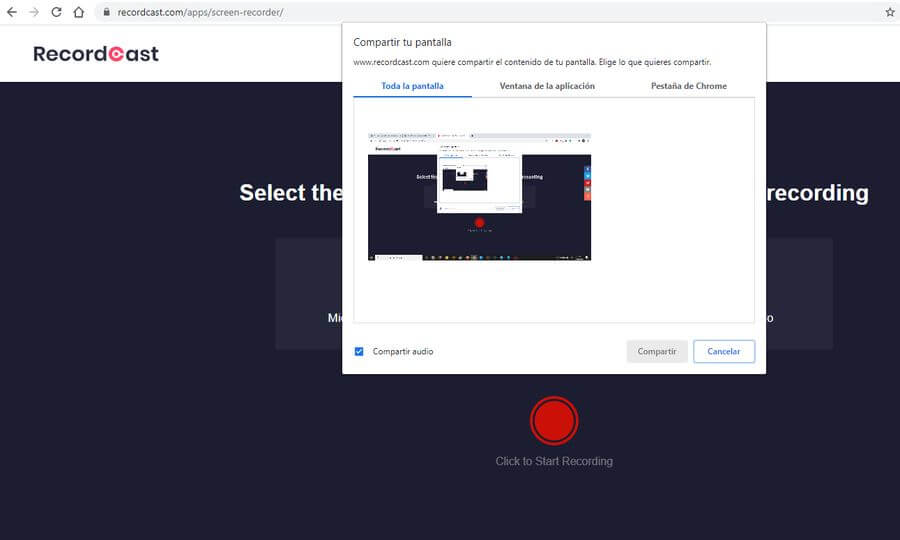900x540 pixels.
Task: Click the RecordCast logo
Action: point(96,54)
